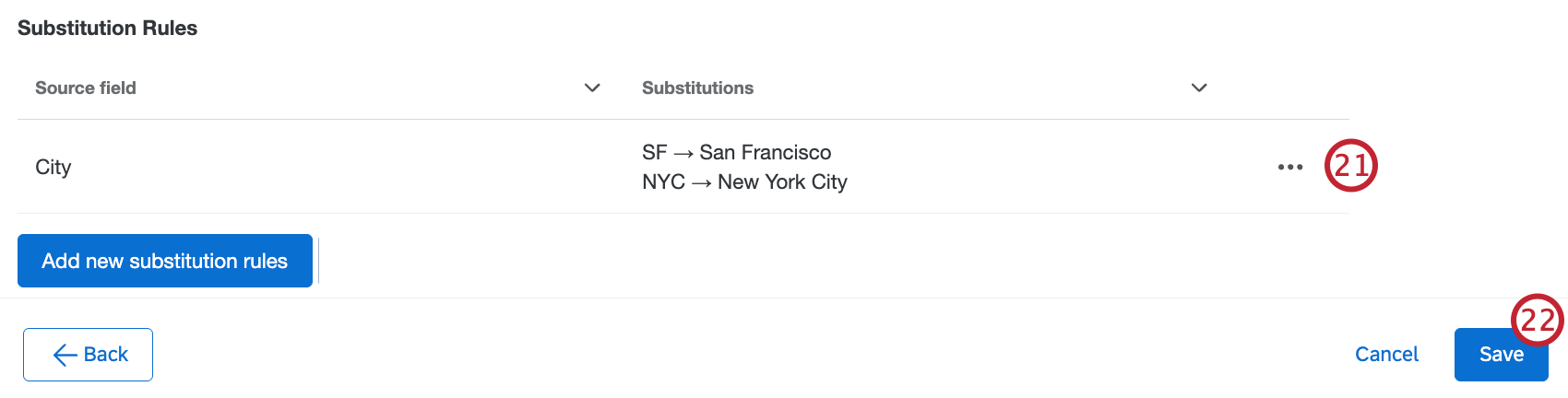
Task: Click the red circled 21 marker
Action: pyautogui.click(x=1350, y=166)
